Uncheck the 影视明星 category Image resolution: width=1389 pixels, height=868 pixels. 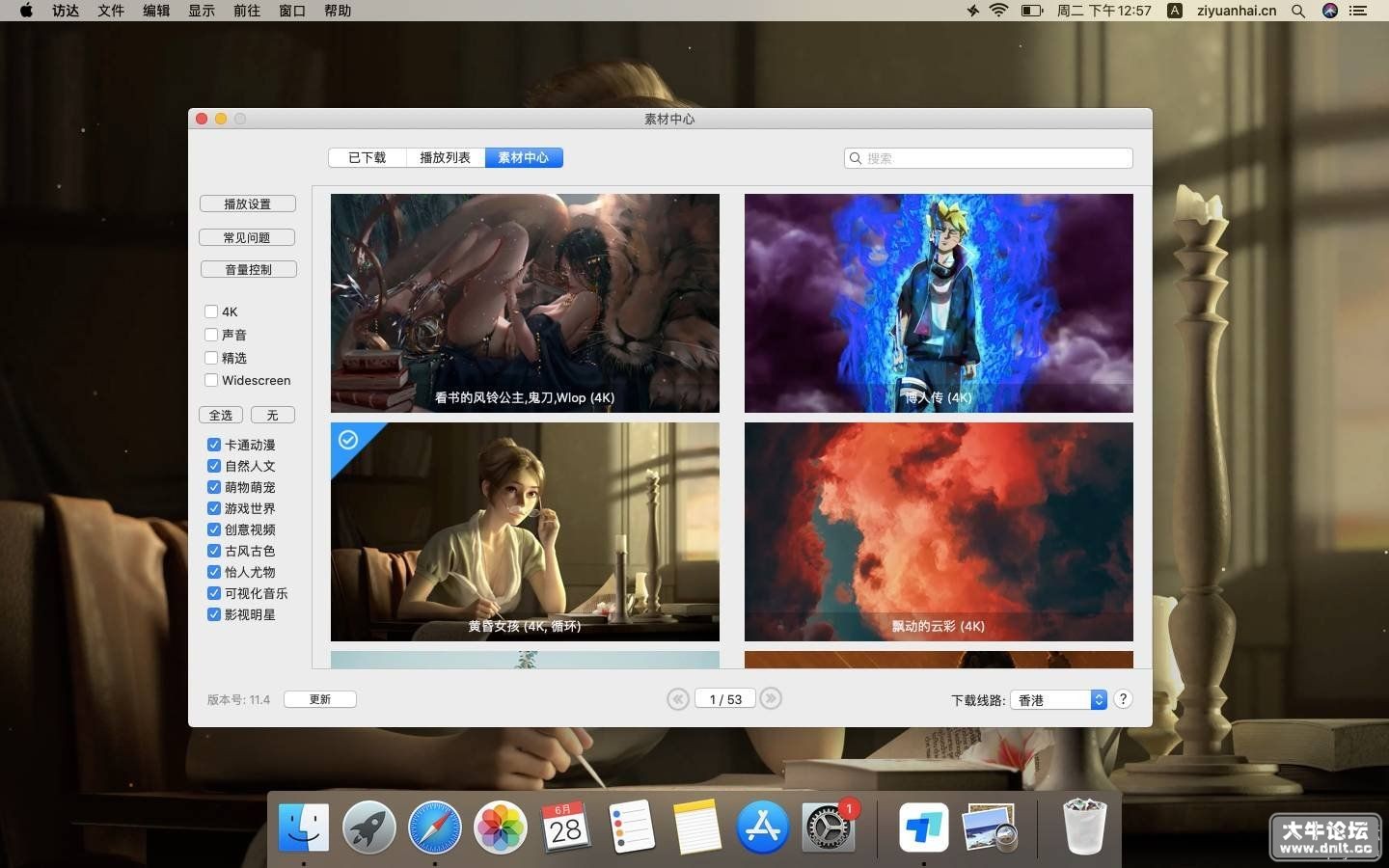coord(214,614)
